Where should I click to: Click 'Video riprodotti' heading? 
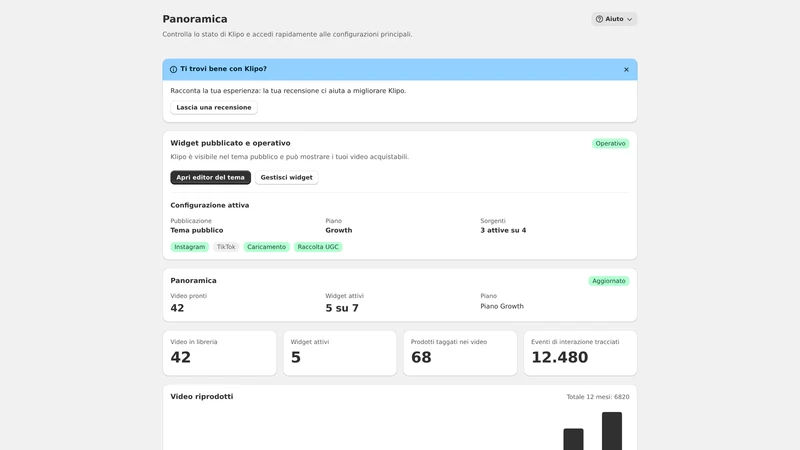point(202,396)
